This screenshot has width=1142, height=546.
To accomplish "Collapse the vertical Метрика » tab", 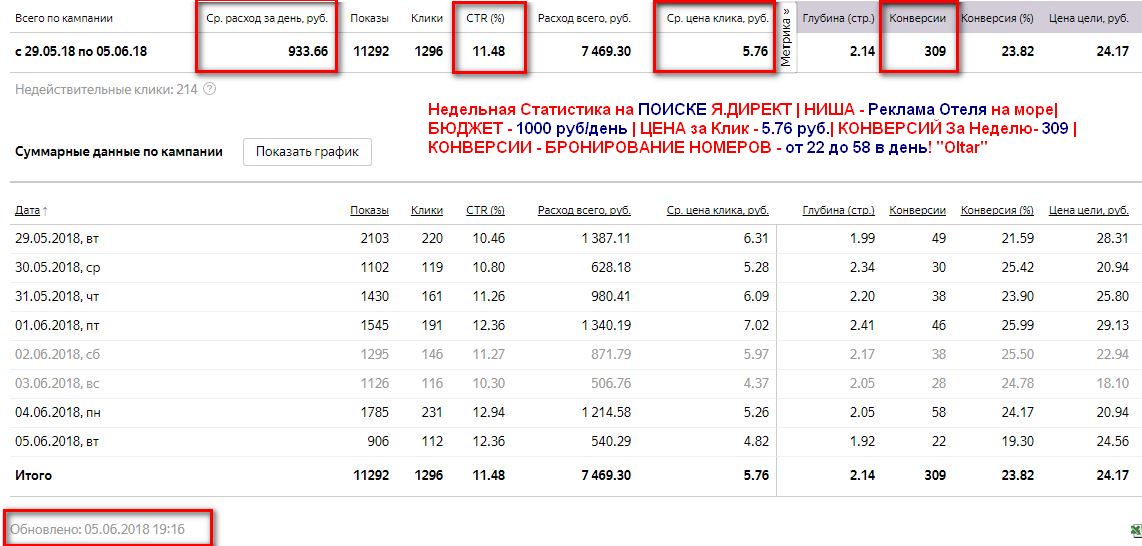I will [786, 37].
